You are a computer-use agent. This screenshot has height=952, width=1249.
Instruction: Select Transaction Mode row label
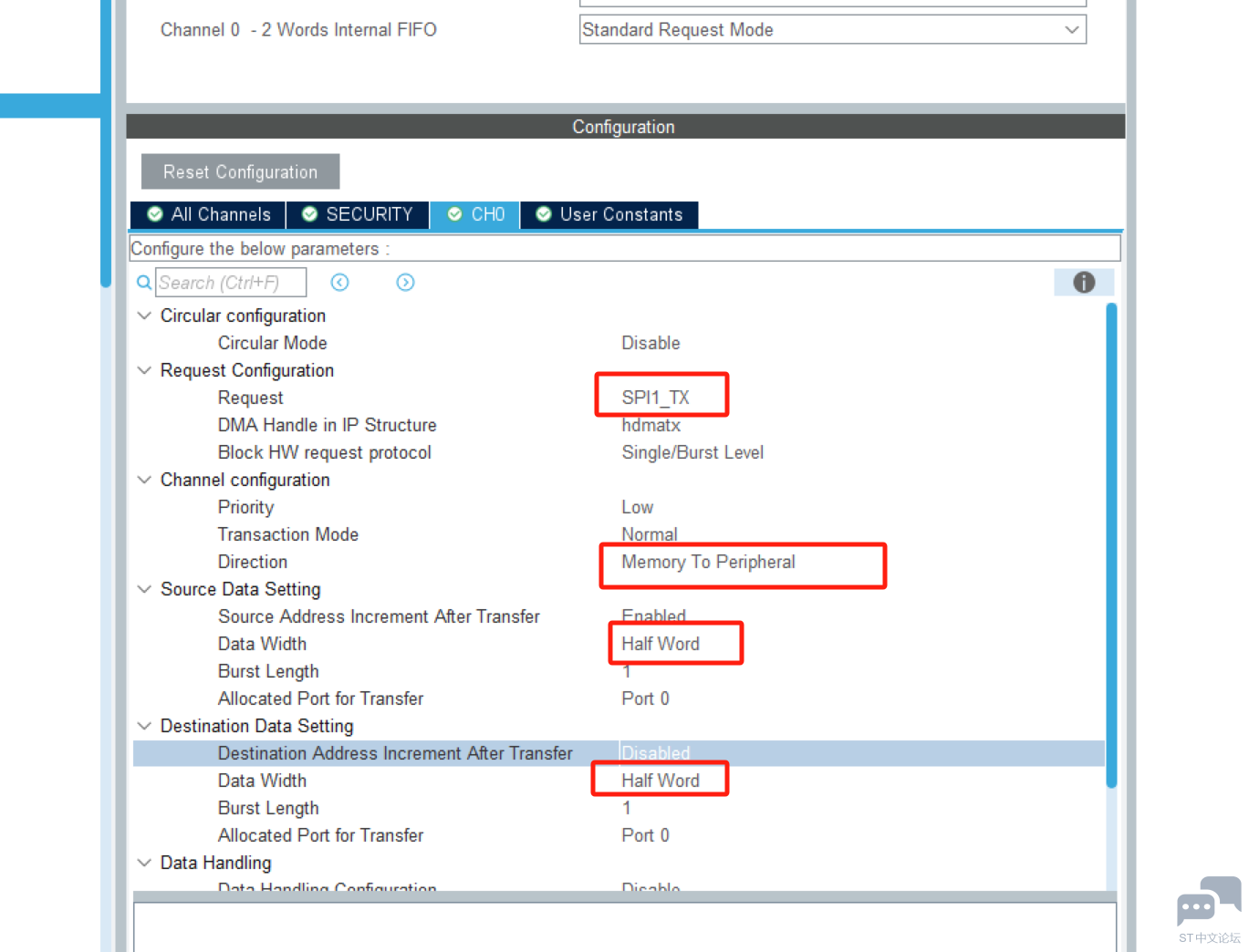click(x=287, y=534)
